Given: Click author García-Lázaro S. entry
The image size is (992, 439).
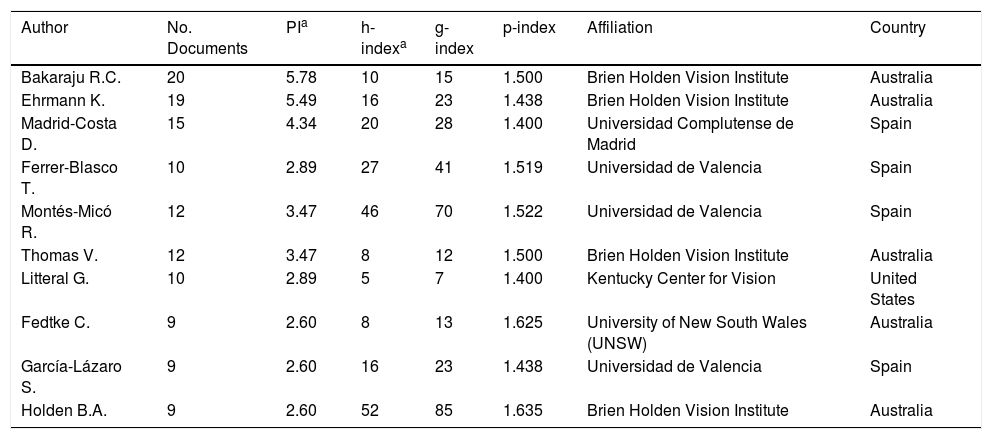Looking at the screenshot, I should pyautogui.click(x=71, y=377).
